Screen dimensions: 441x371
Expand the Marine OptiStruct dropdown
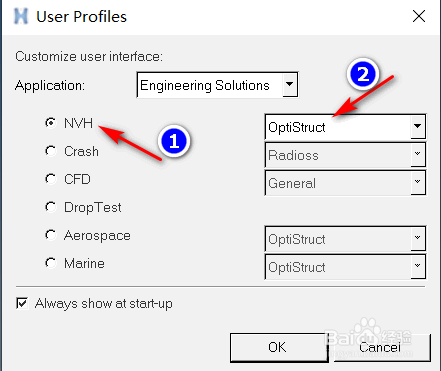point(418,267)
